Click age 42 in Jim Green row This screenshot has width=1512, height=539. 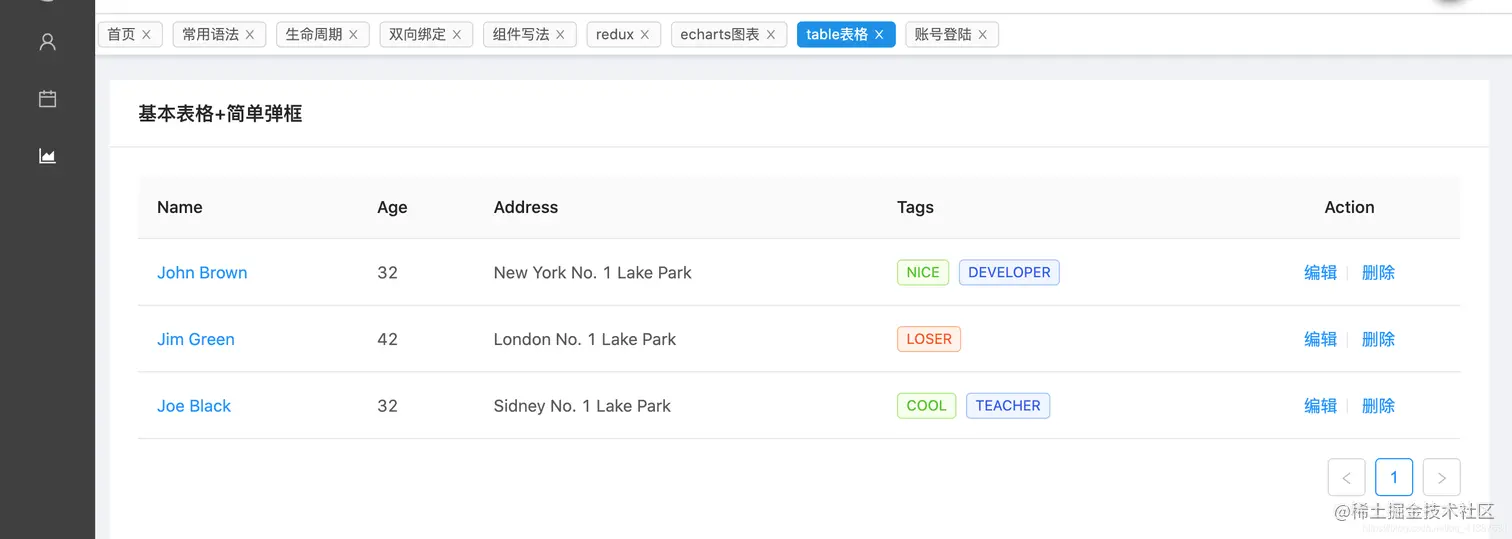387,339
